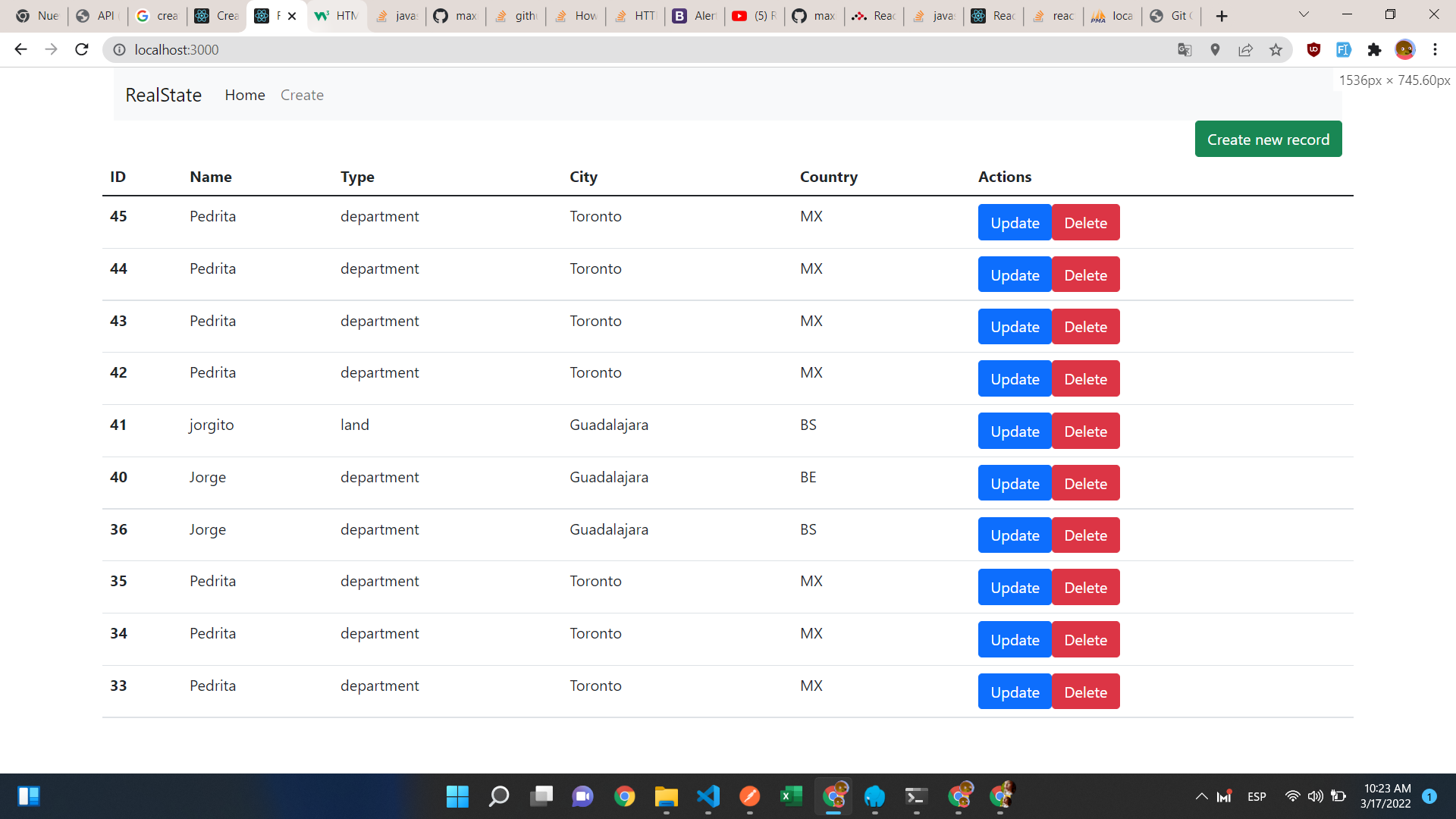Click Create new record button
Image resolution: width=1456 pixels, height=819 pixels.
pos(1268,140)
